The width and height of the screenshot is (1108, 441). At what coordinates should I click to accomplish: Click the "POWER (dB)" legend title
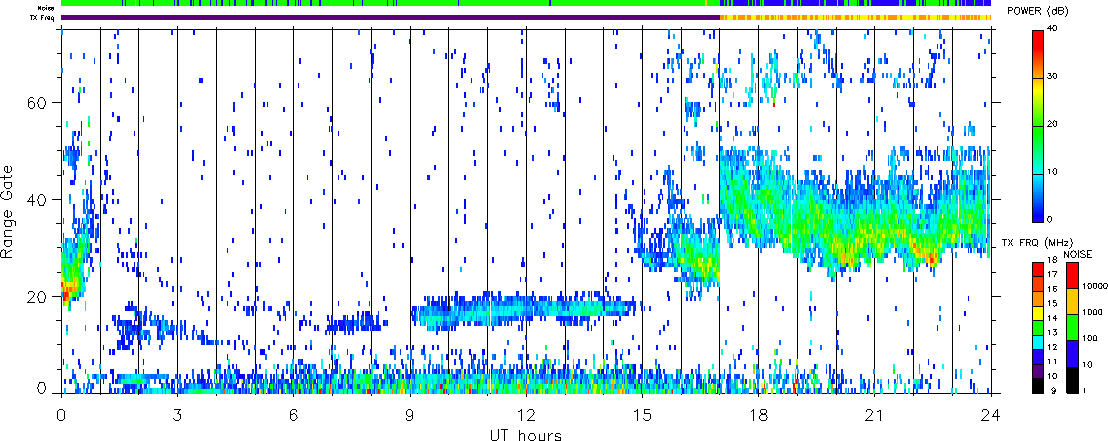coord(1039,11)
